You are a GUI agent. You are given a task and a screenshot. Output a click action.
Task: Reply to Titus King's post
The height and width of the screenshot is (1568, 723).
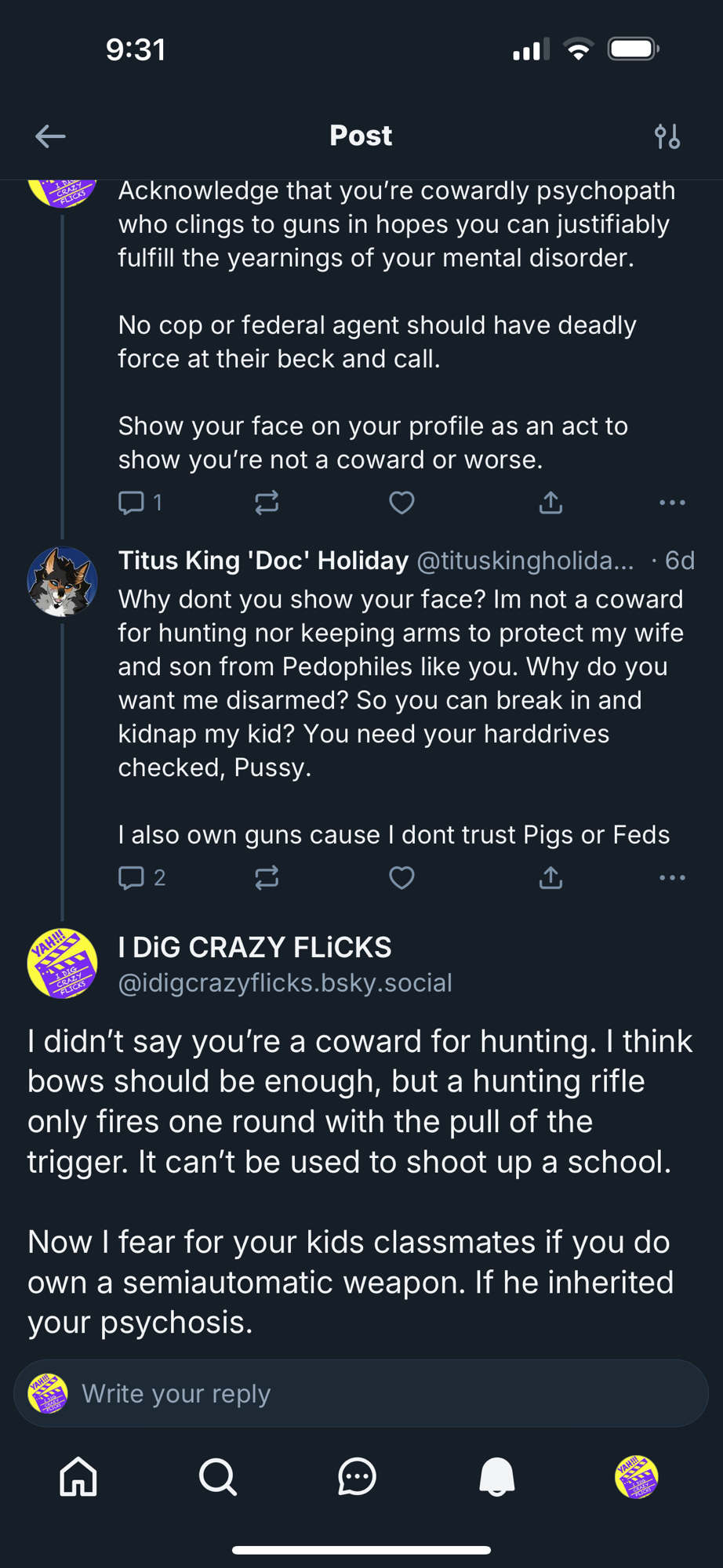pos(132,877)
